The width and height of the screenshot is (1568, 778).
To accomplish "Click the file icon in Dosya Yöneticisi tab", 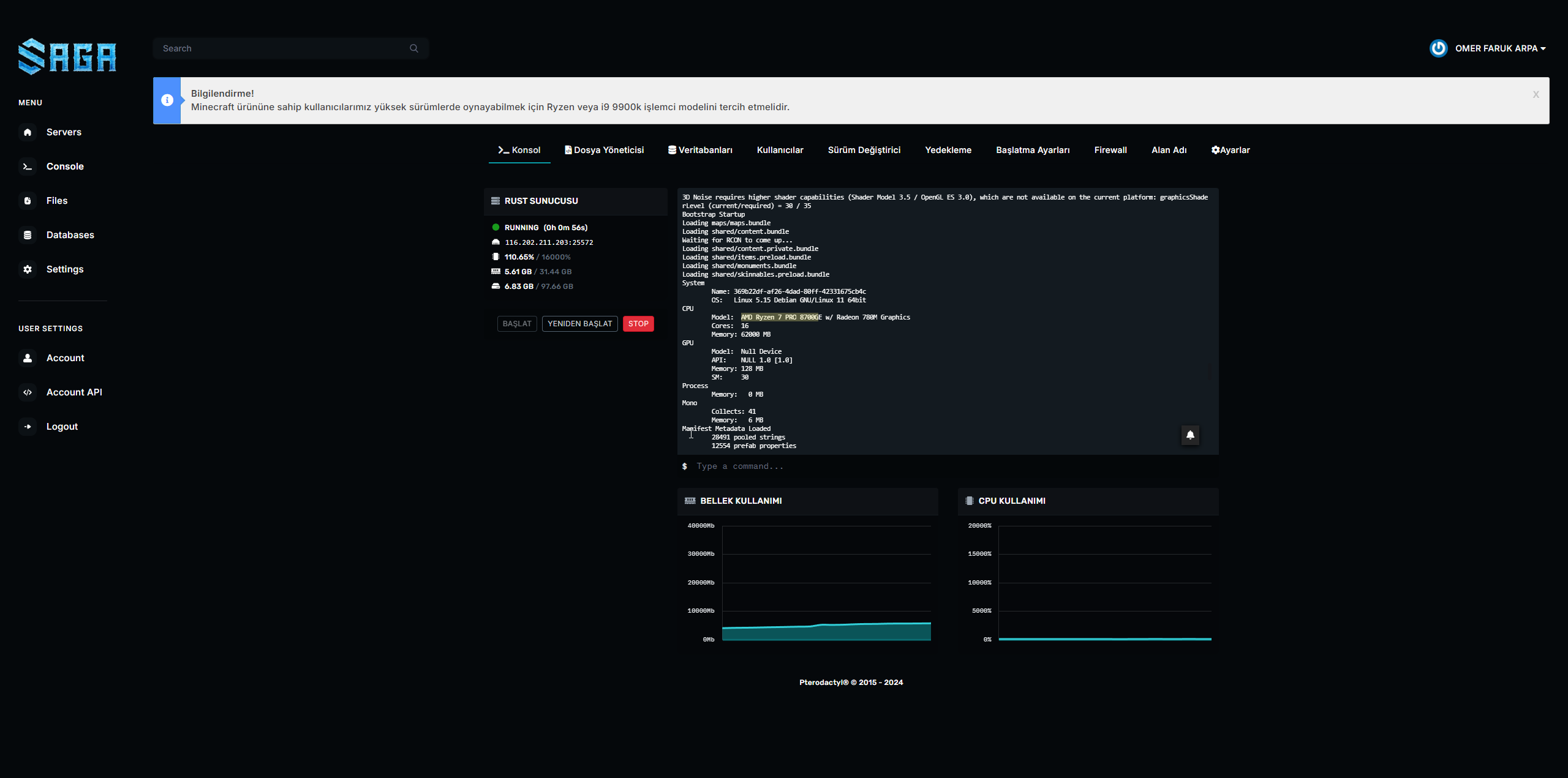I will [x=568, y=150].
